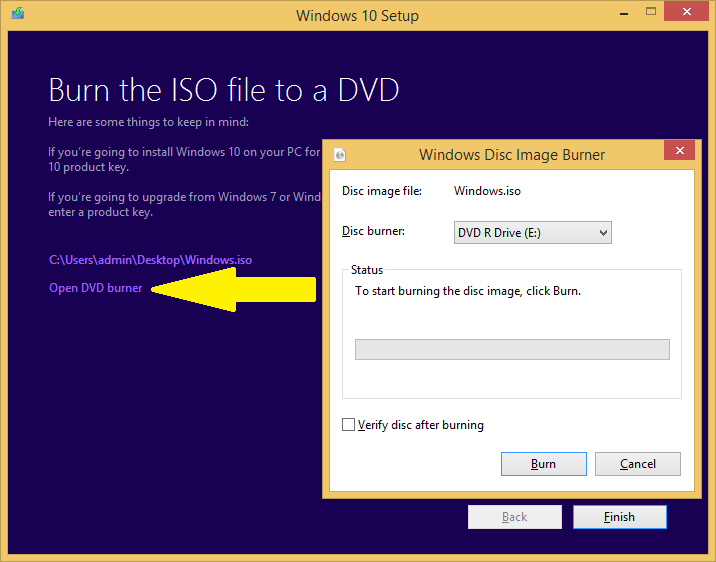
Task: Click the Windows 10 Setup title bar icon
Action: 18,13
